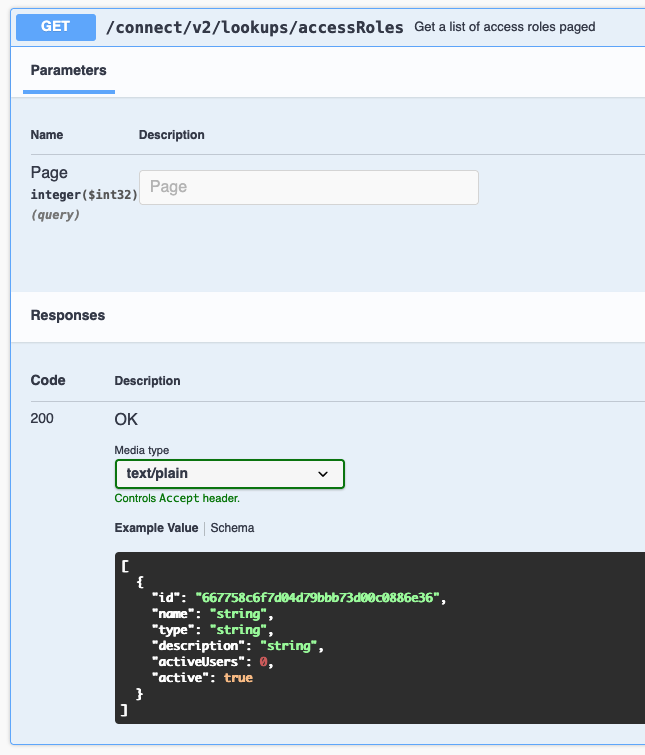
Task: Collapse the /connect/v2/lookups/accessRoles endpoint path
Action: (255, 27)
